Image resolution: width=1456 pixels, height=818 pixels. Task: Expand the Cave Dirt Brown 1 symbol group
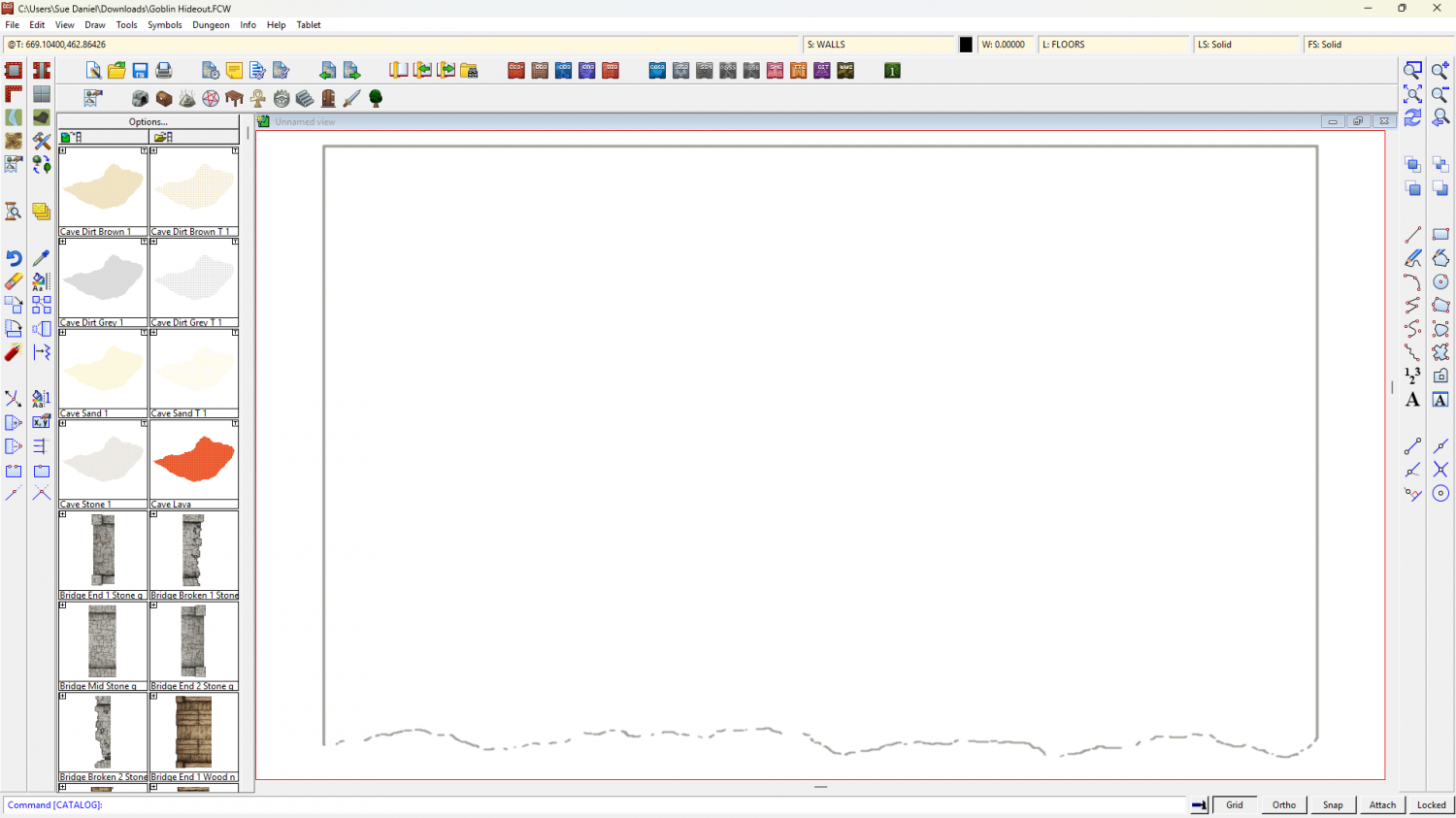63,151
